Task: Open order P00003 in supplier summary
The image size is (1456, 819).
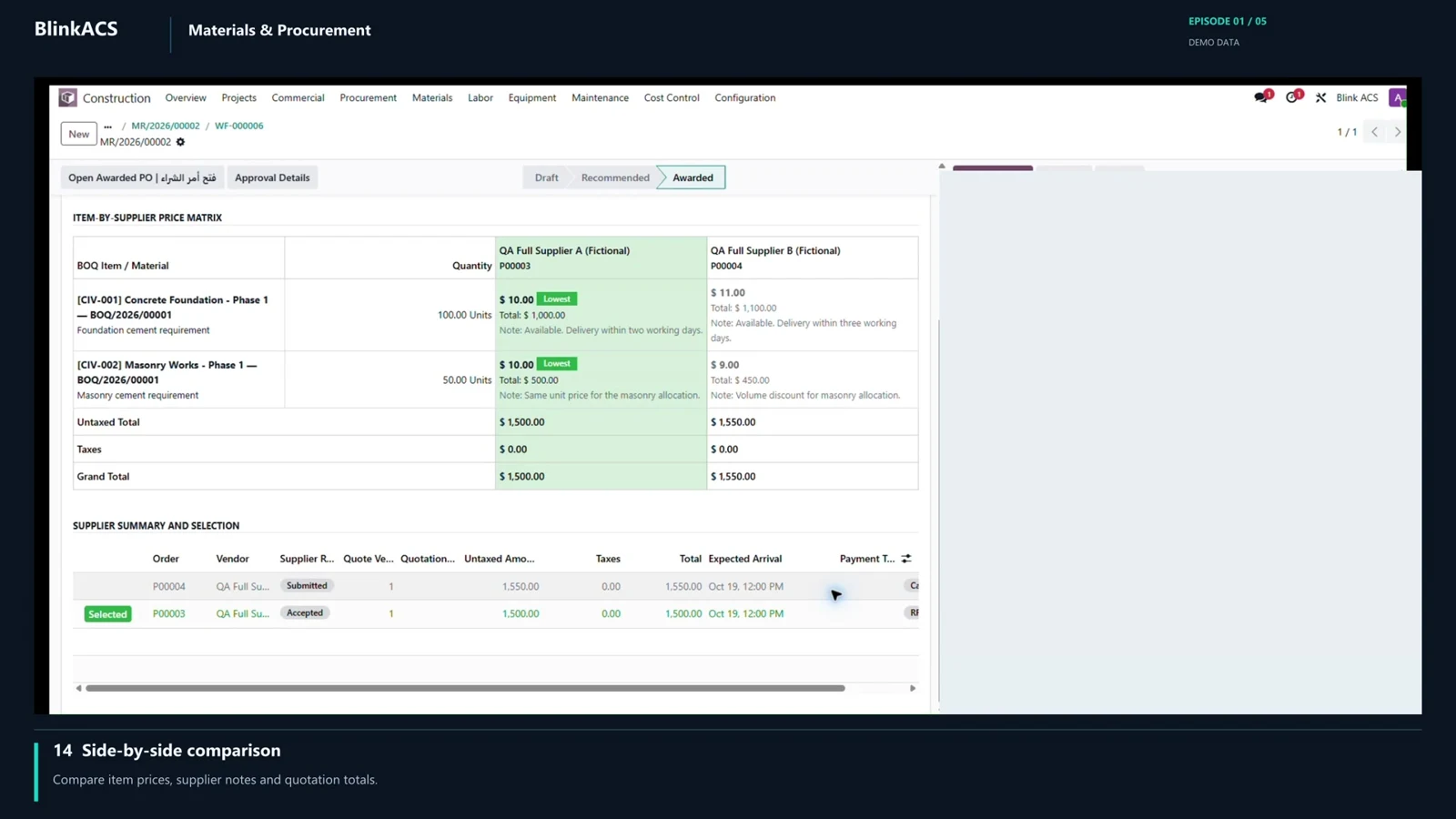Action: tap(169, 614)
